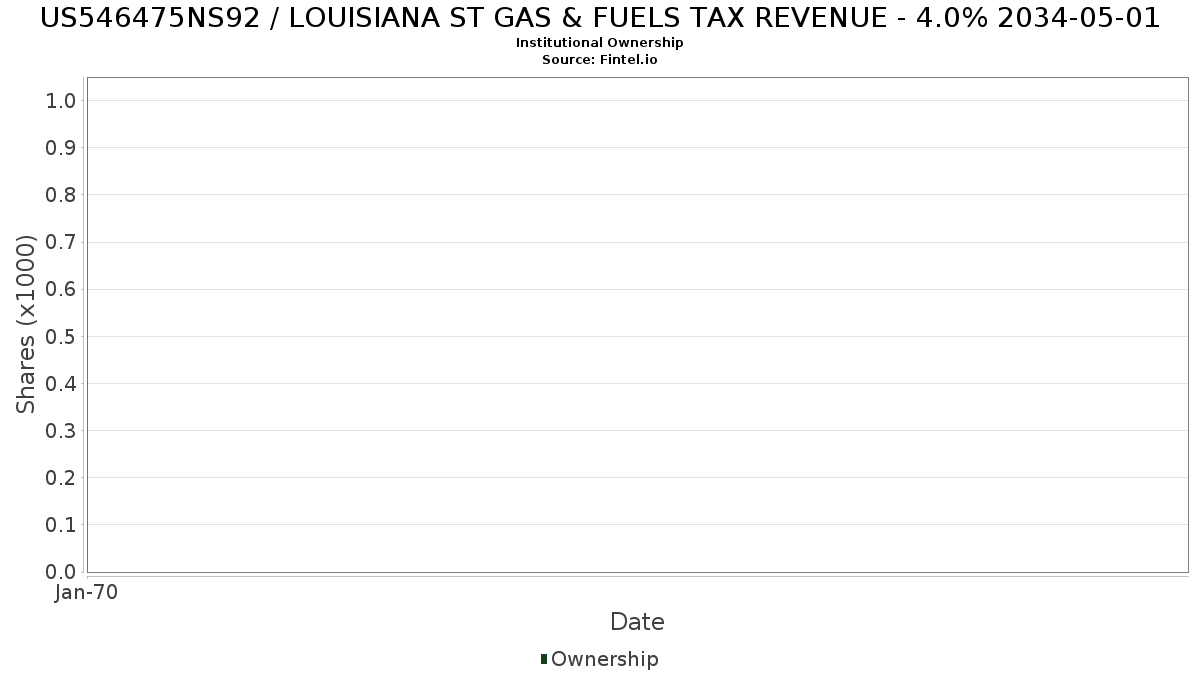The height and width of the screenshot is (675, 1200).
Task: Click the Jan-70 x-axis tick label
Action: coord(87,592)
